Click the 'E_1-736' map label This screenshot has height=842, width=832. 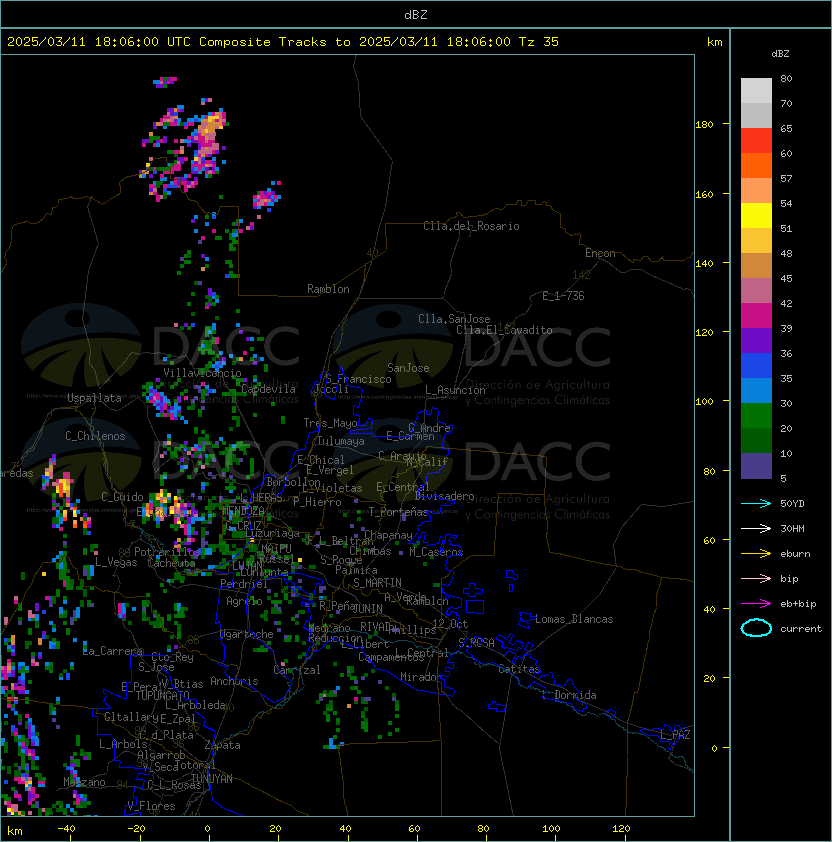pos(563,296)
